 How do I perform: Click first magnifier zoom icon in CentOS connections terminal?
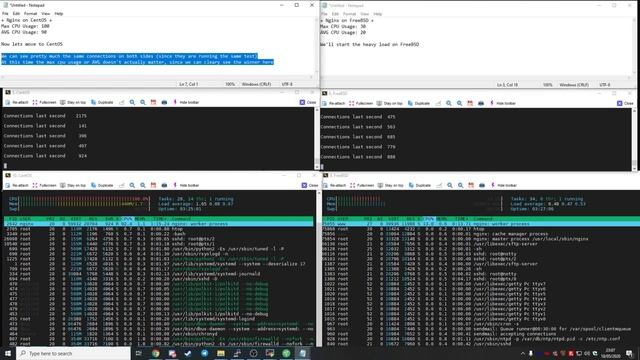[x=132, y=102]
